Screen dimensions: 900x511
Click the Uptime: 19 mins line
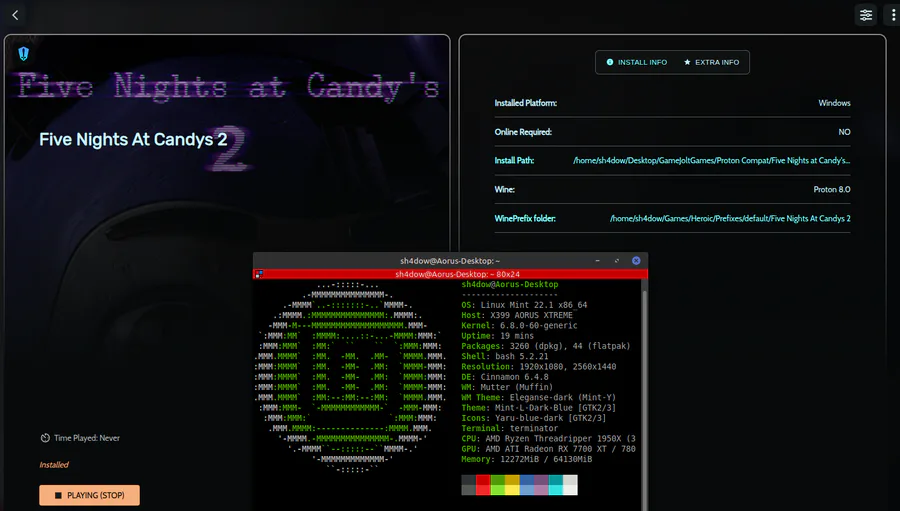[x=498, y=336]
